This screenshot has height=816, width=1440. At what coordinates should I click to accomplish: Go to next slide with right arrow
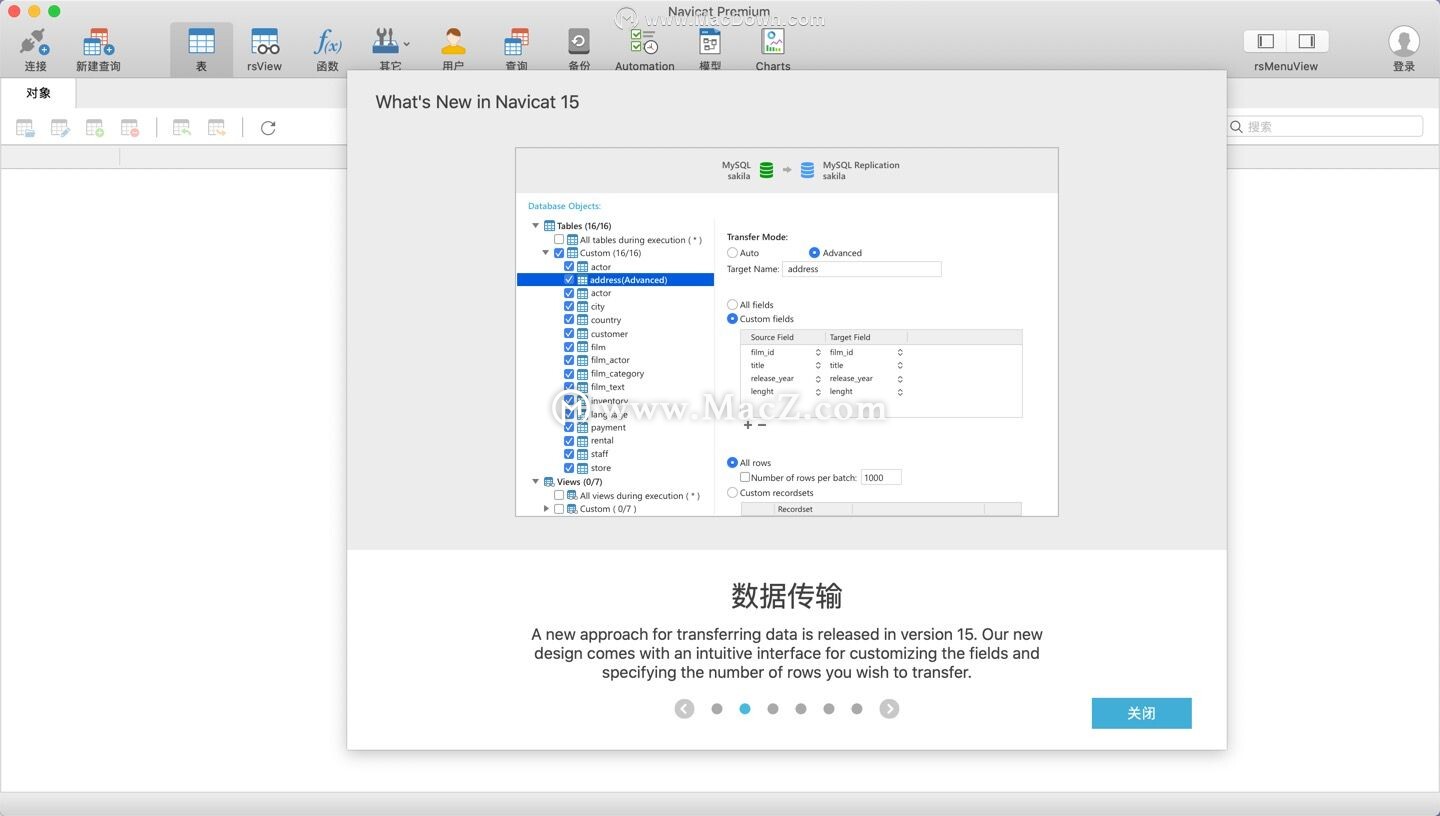pyautogui.click(x=889, y=709)
